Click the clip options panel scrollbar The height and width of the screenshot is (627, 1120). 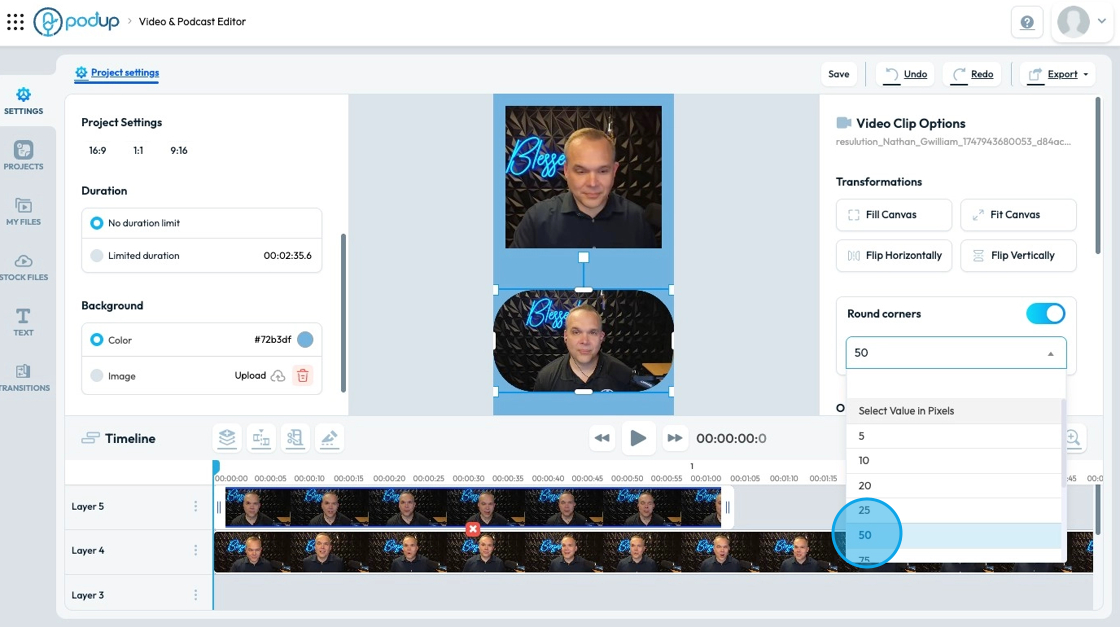(1098, 176)
